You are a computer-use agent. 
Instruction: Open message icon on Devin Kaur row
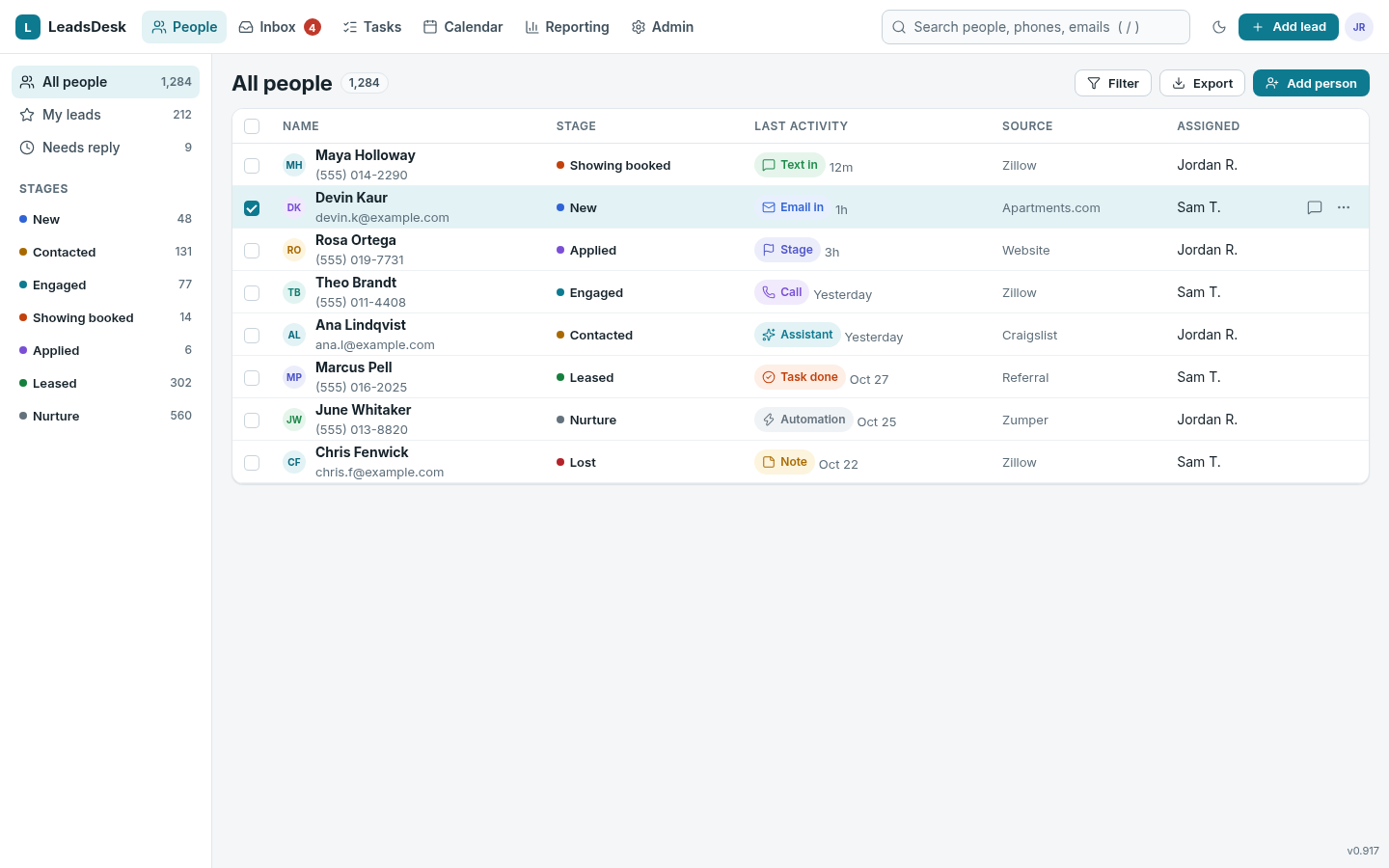point(1315,207)
